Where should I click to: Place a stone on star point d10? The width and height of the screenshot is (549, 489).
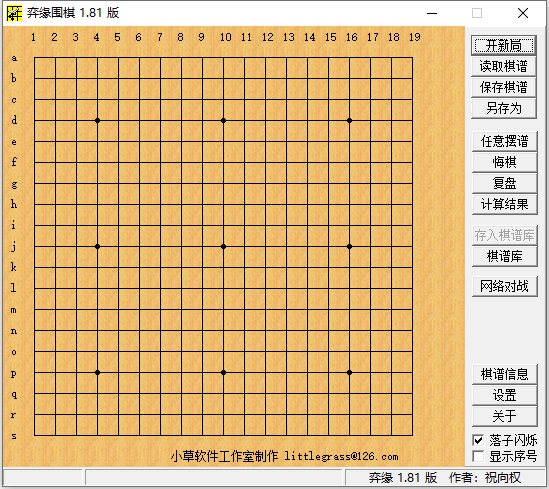click(223, 120)
